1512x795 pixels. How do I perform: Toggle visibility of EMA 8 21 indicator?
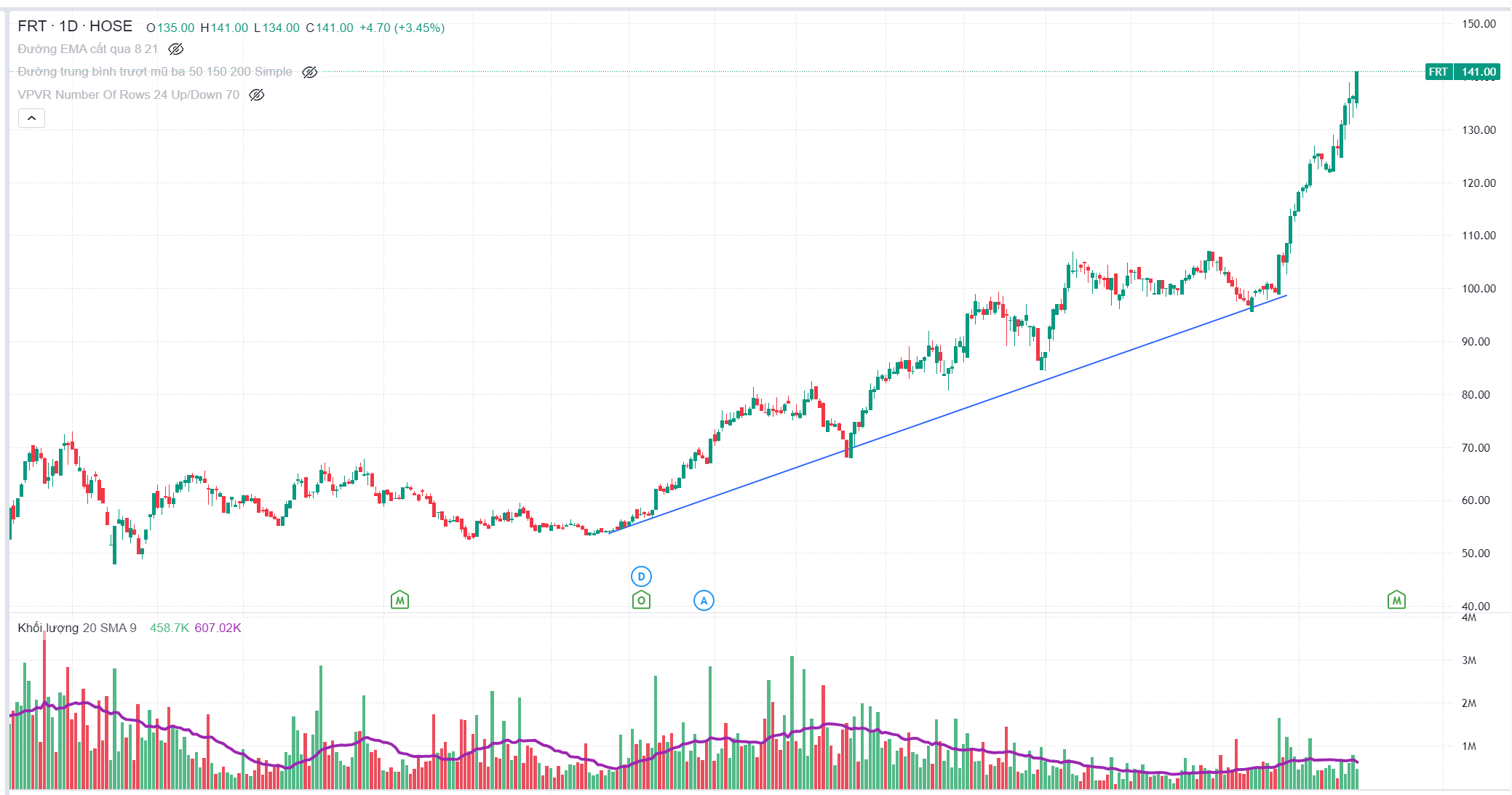(176, 49)
